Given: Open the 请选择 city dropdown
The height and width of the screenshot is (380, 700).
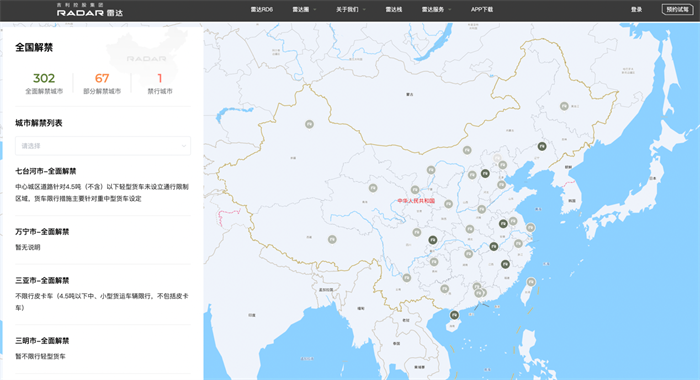Looking at the screenshot, I should pos(103,146).
